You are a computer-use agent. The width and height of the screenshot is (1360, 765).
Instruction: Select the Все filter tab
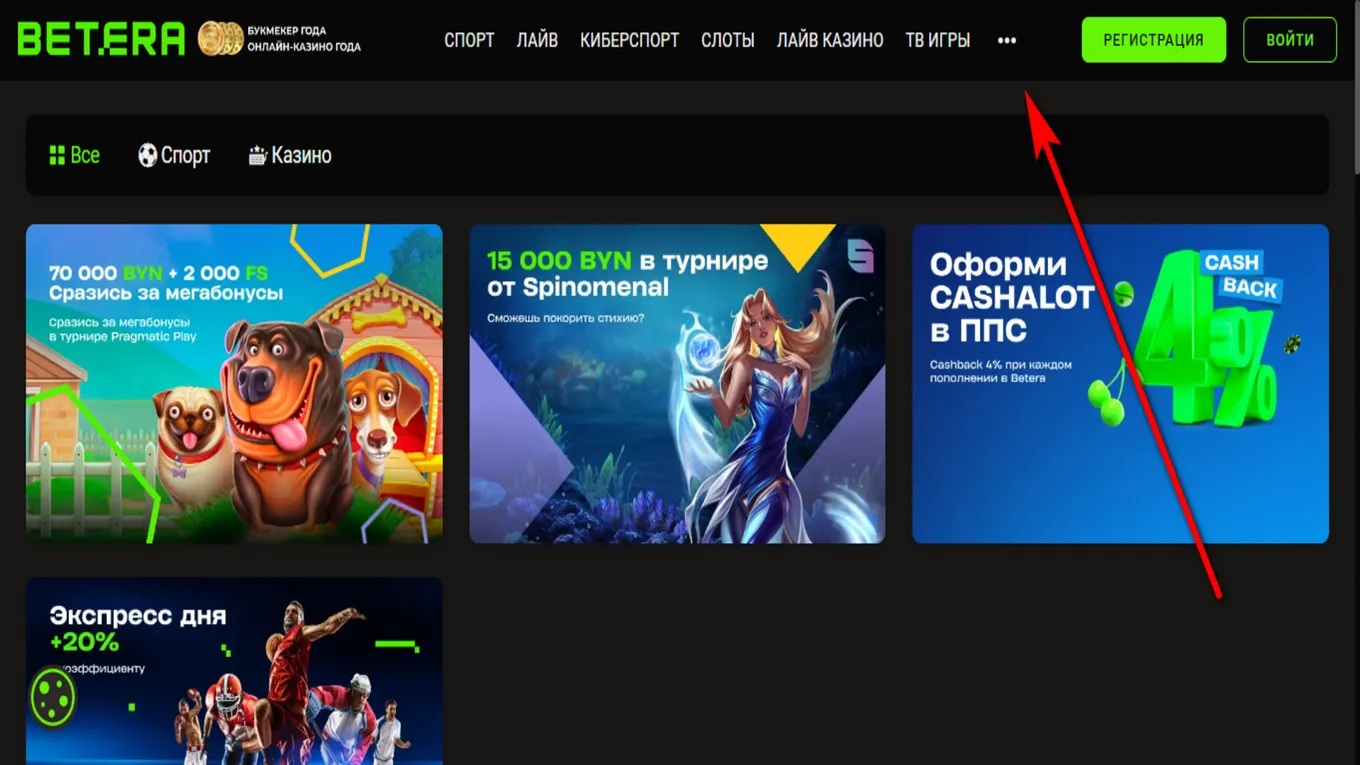[75, 155]
